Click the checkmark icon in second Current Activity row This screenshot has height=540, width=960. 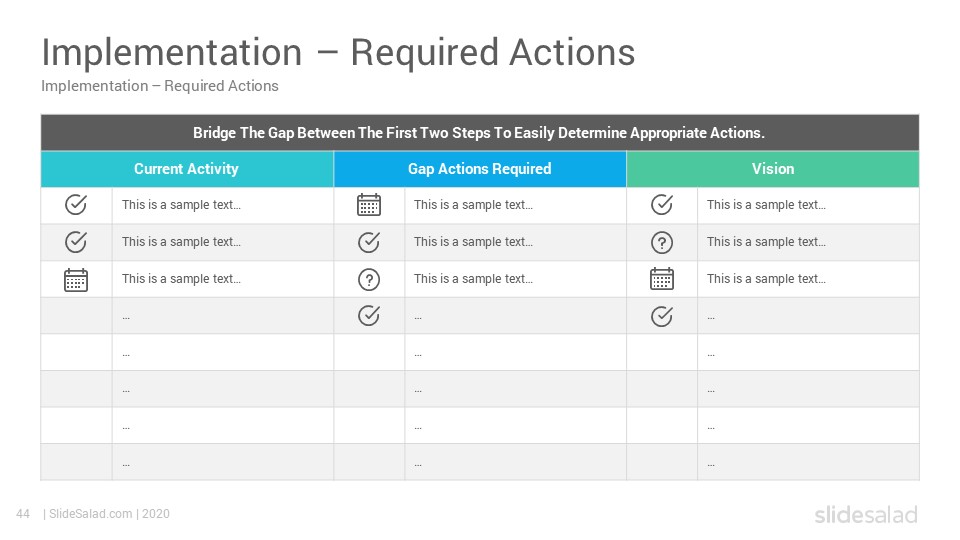tap(76, 242)
